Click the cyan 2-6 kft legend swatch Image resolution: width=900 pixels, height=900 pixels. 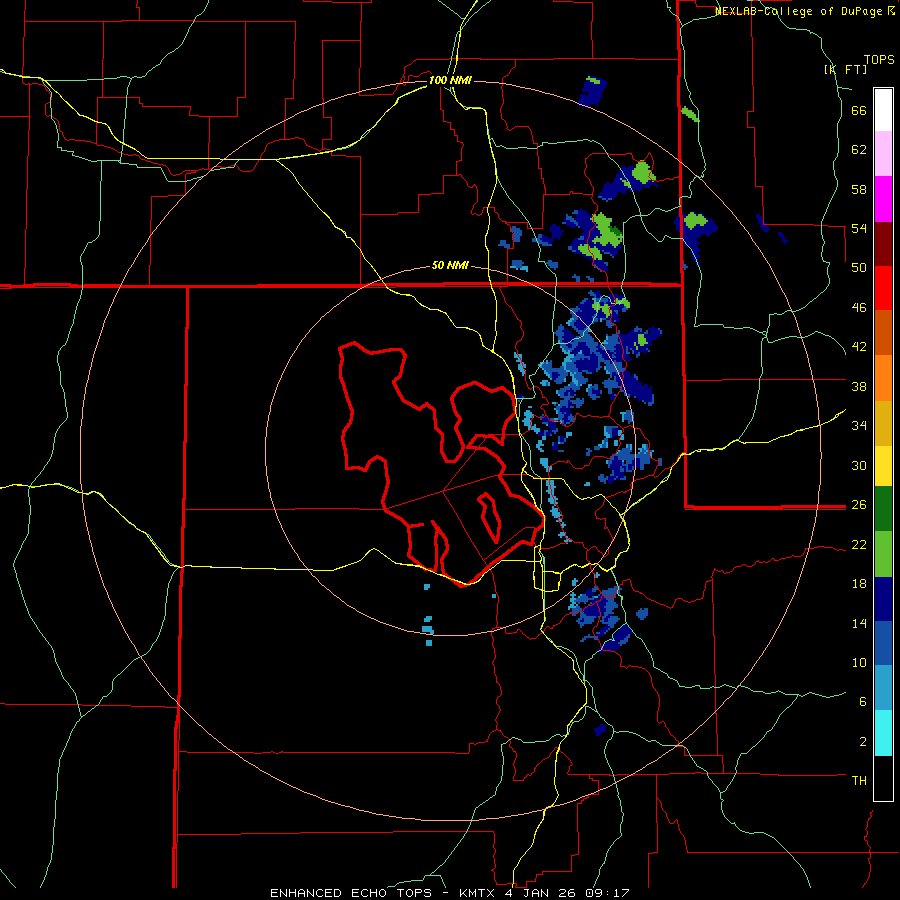[x=883, y=733]
